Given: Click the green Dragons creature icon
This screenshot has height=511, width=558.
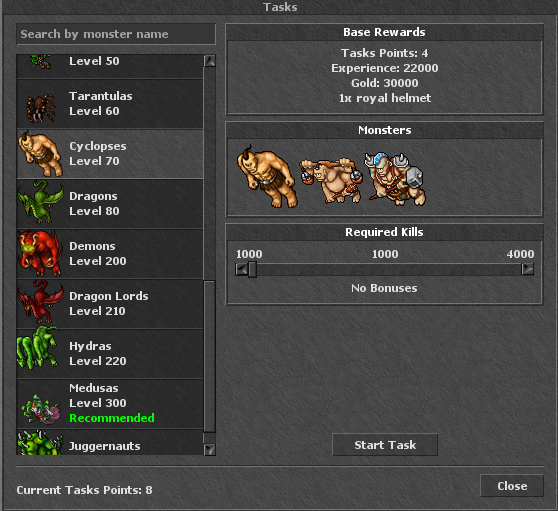Looking at the screenshot, I should coord(40,202).
